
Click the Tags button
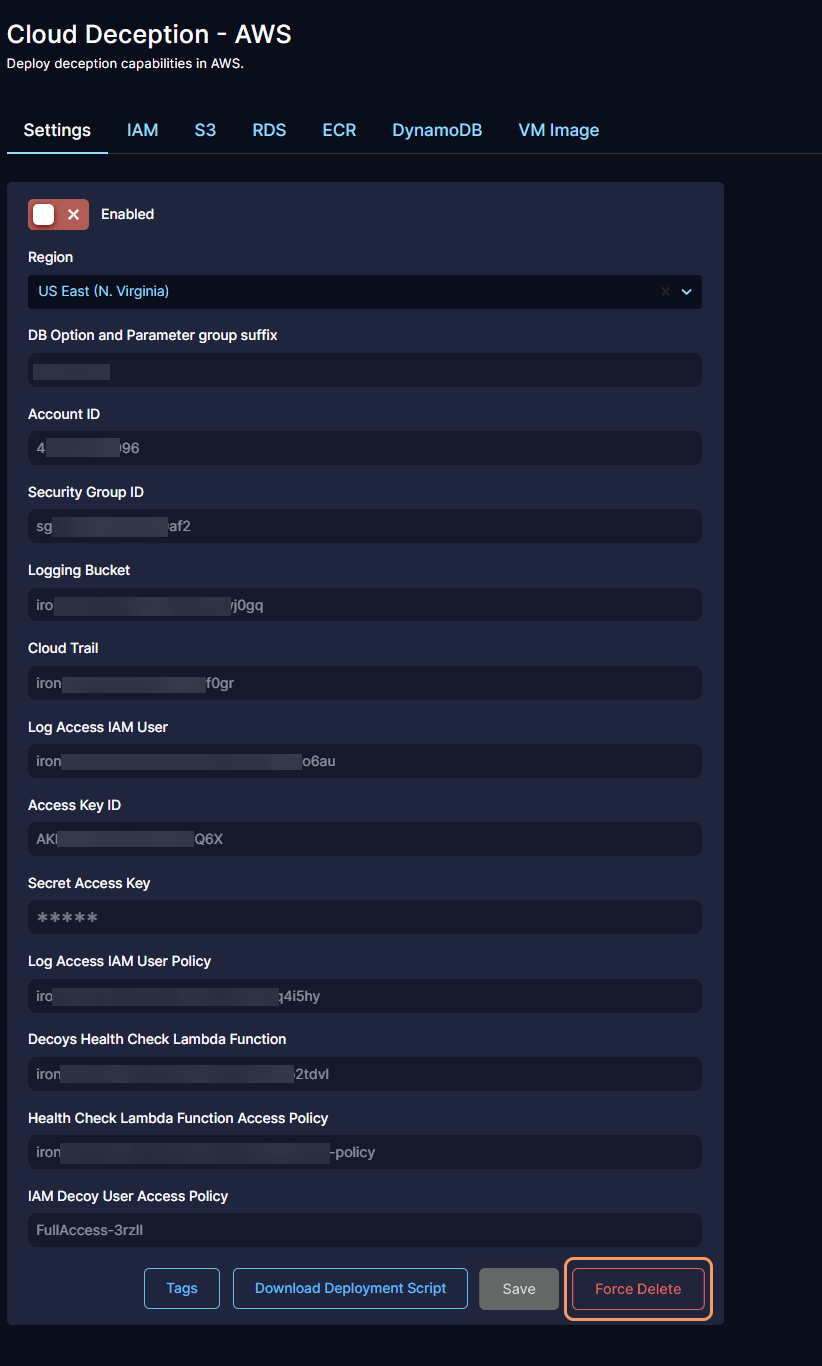(x=182, y=1288)
